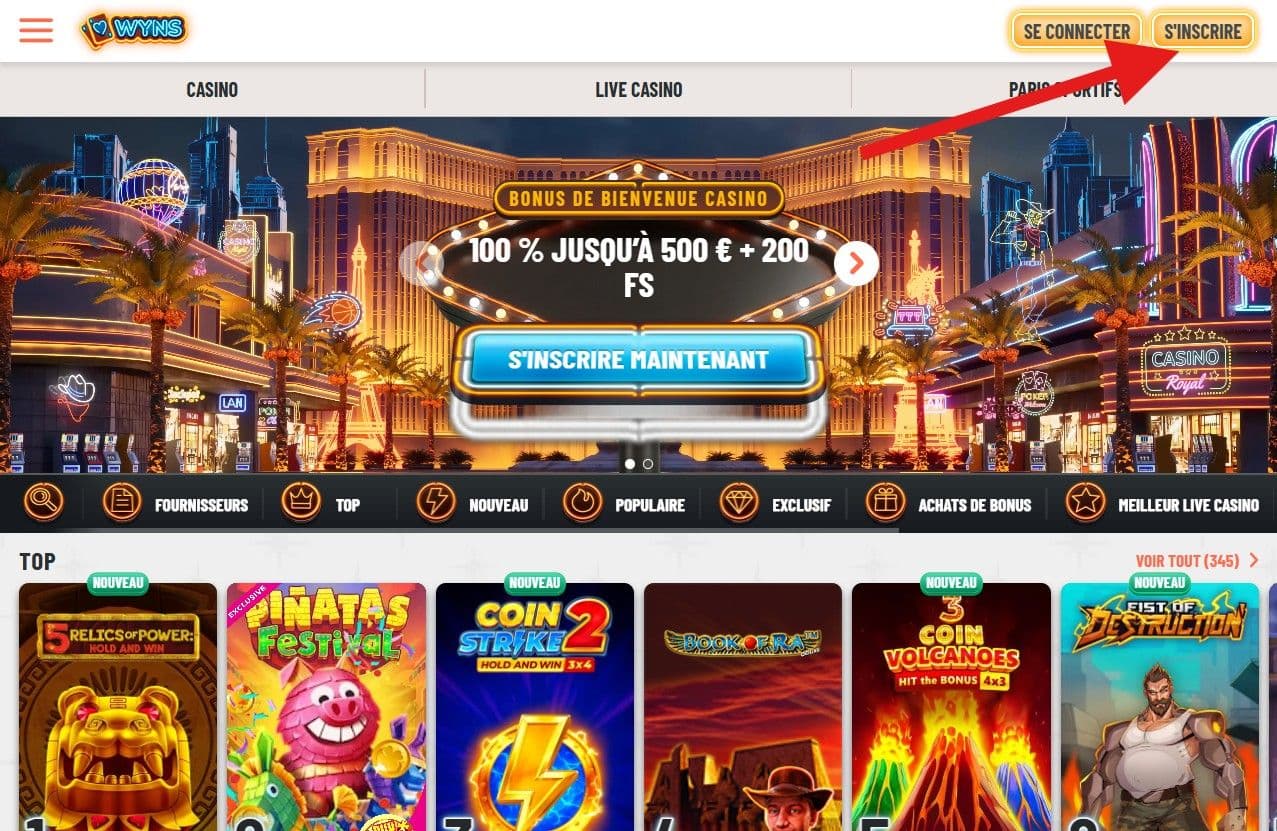The height and width of the screenshot is (831, 1277).
Task: Open the search magnifier icon
Action: pos(44,502)
